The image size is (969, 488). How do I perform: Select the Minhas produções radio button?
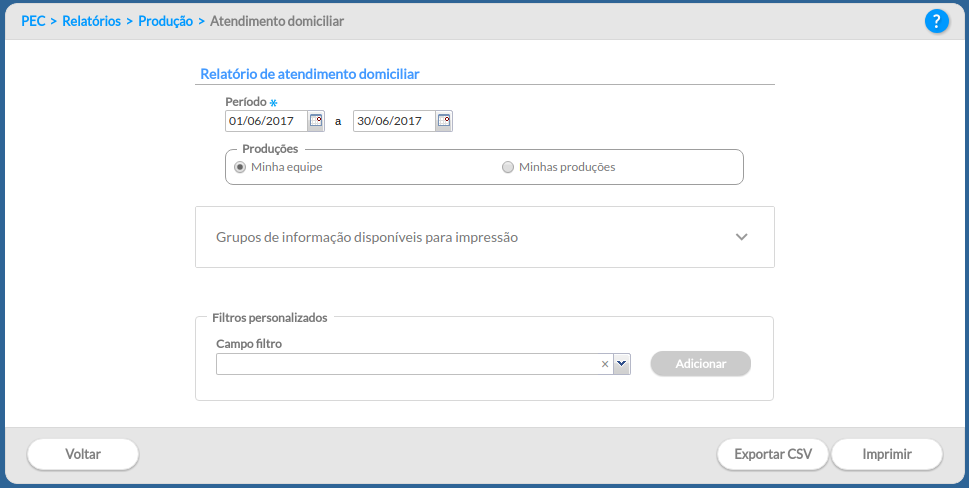pos(507,167)
